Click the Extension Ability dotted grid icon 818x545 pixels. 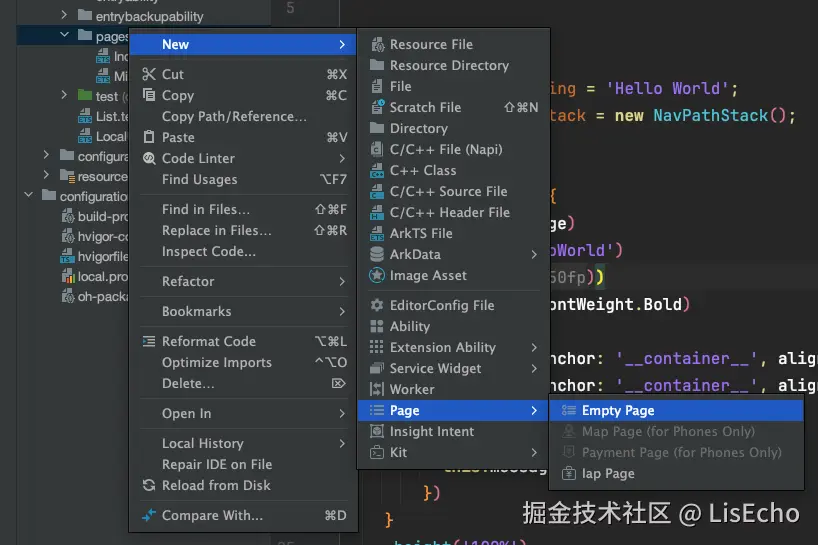coord(377,347)
